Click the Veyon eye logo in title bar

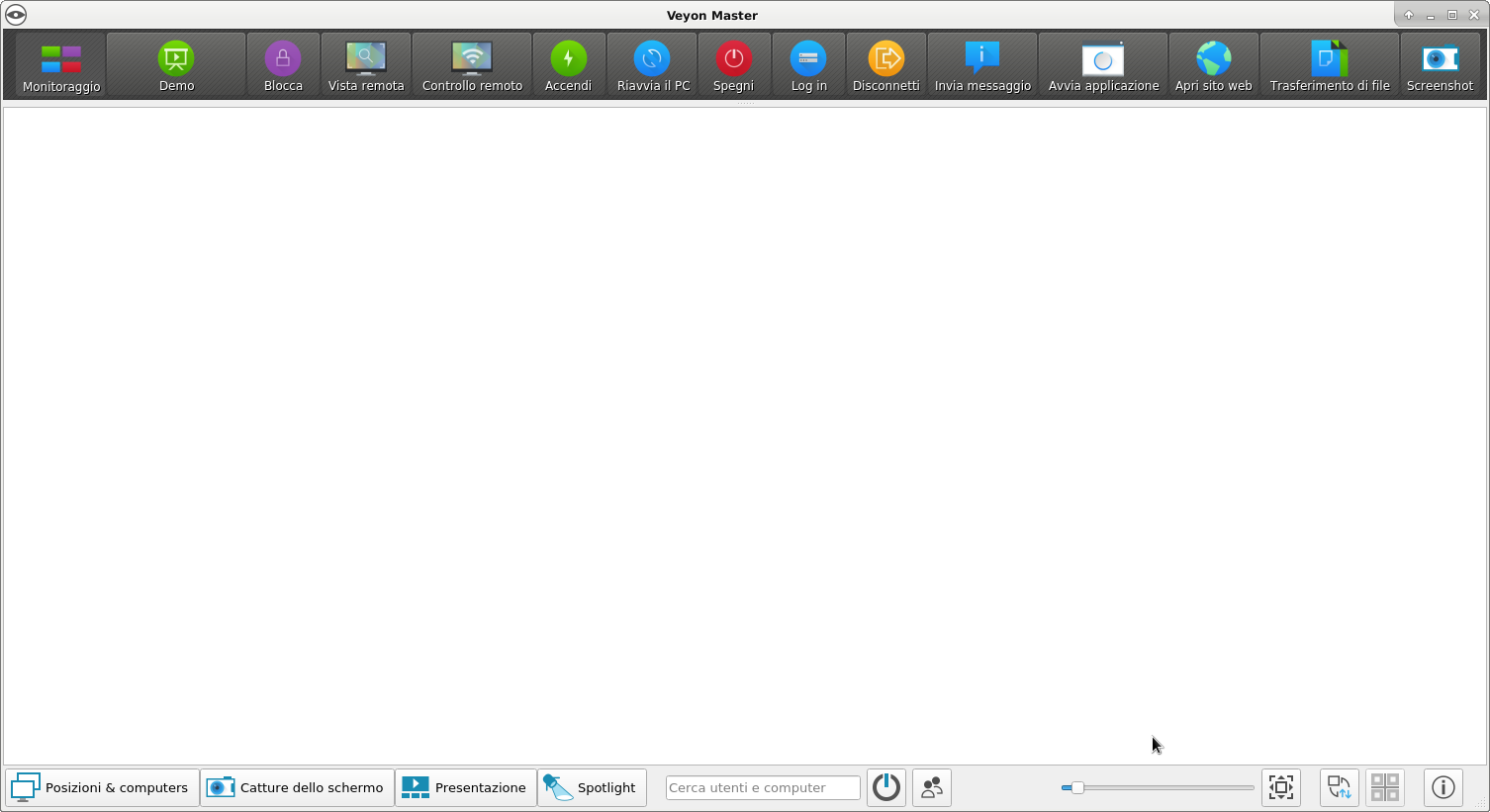tap(16, 15)
